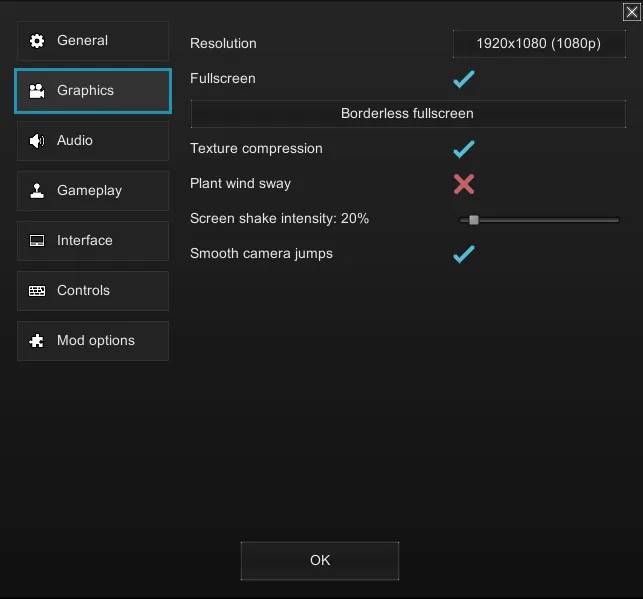Enable Plant wind sway

pyautogui.click(x=463, y=184)
